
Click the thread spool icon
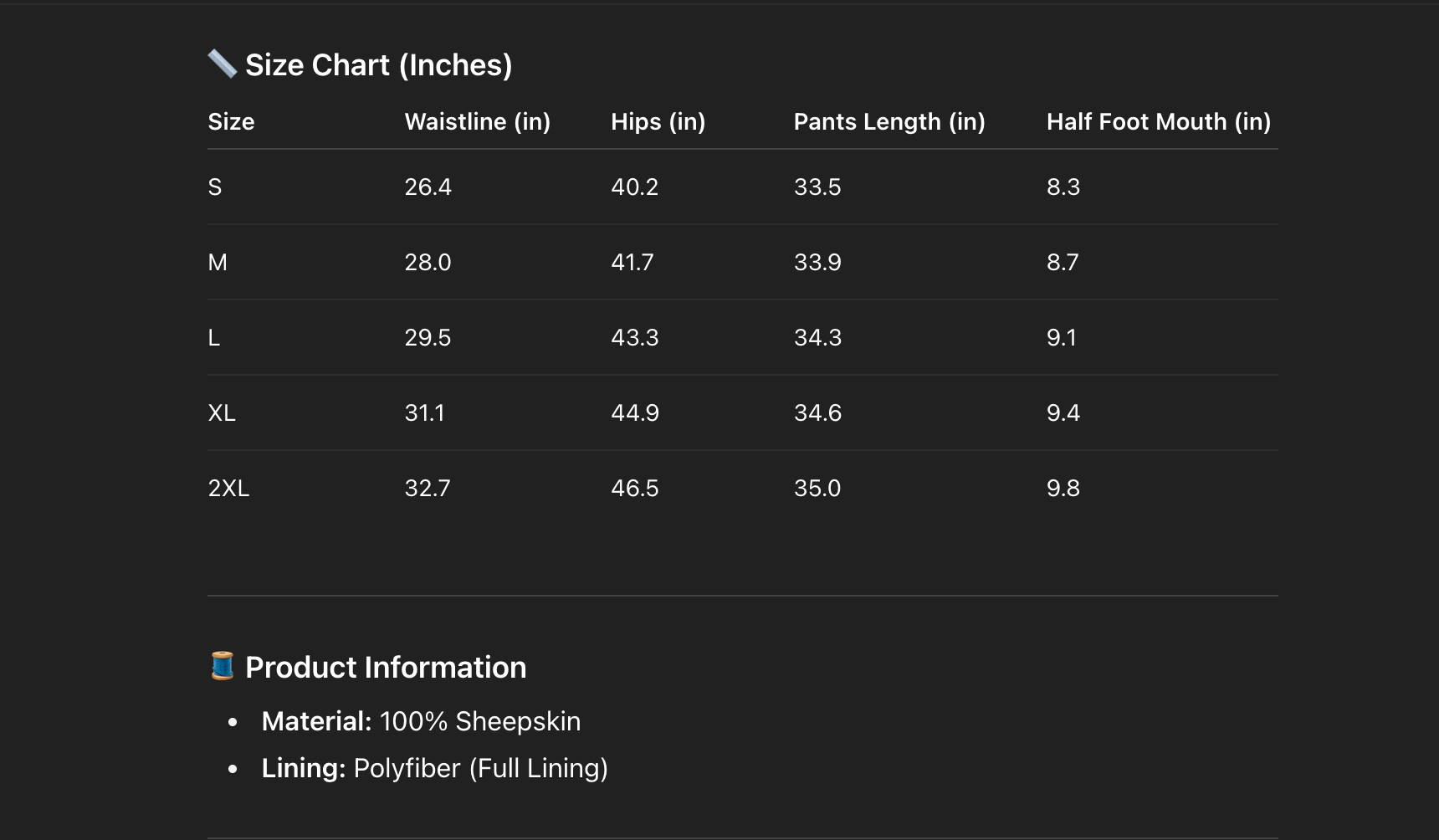point(222,666)
